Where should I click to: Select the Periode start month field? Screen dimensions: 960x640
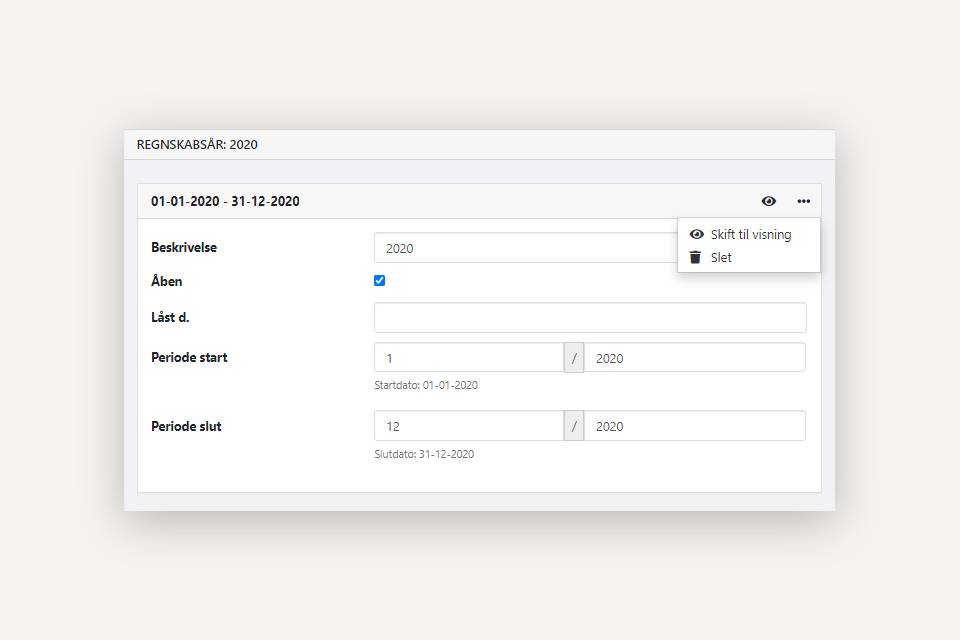[x=468, y=358]
